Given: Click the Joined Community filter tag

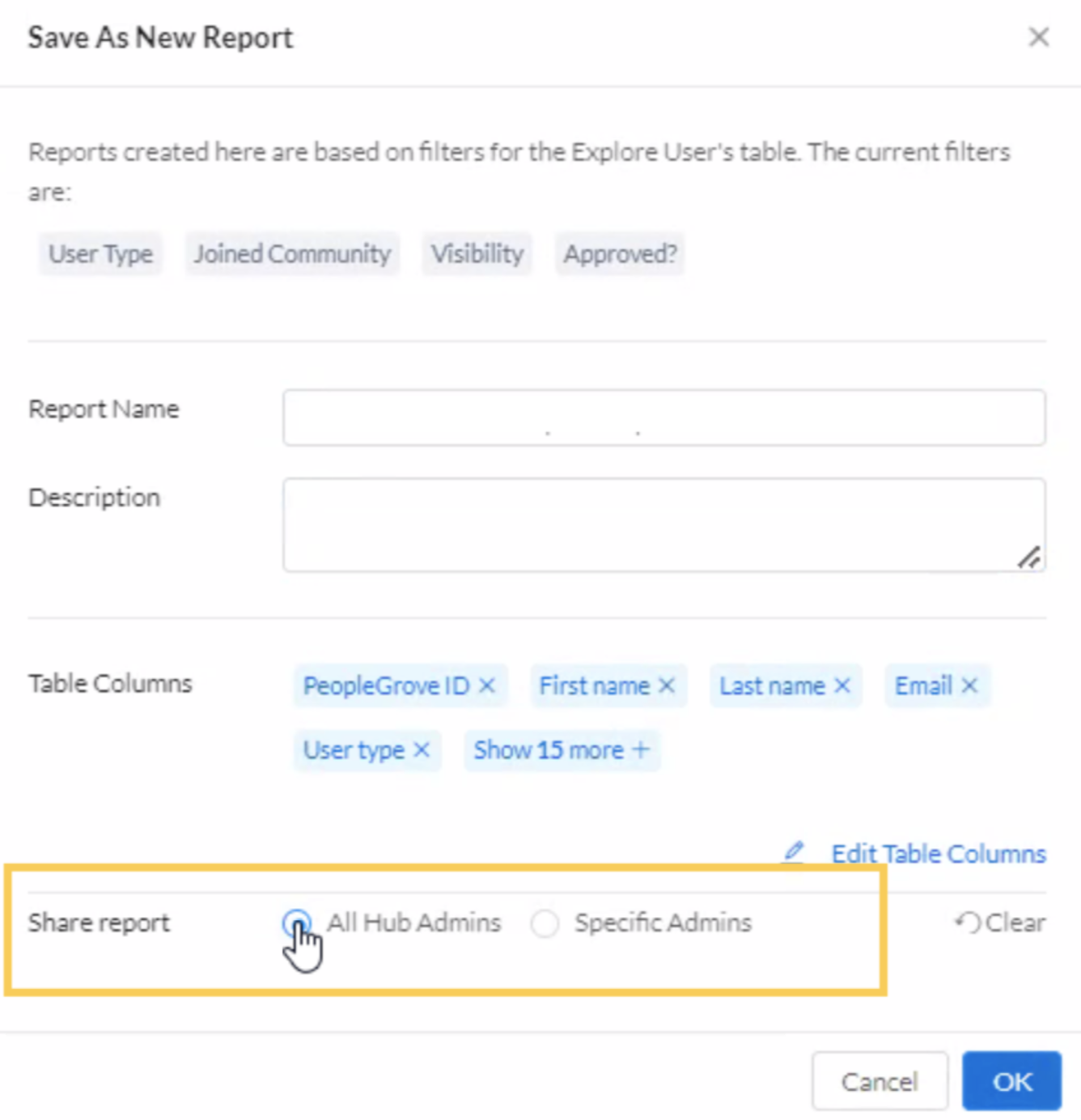Looking at the screenshot, I should click(292, 254).
